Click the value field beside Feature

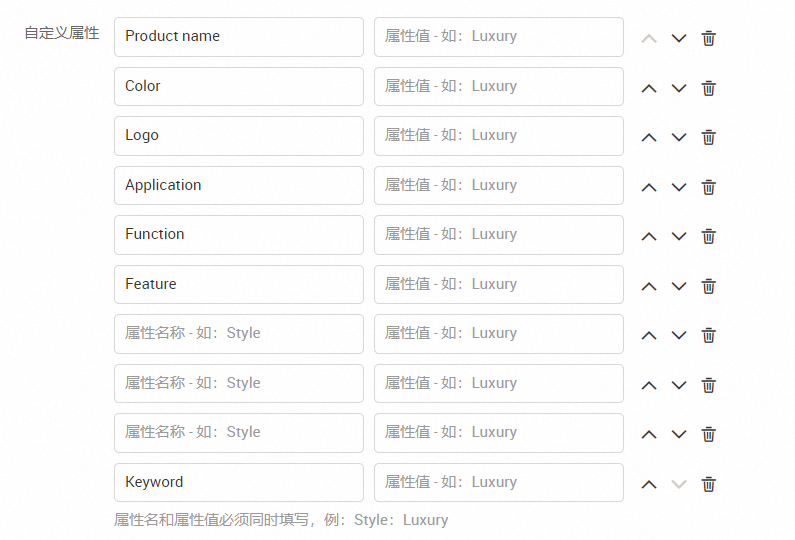(x=498, y=284)
